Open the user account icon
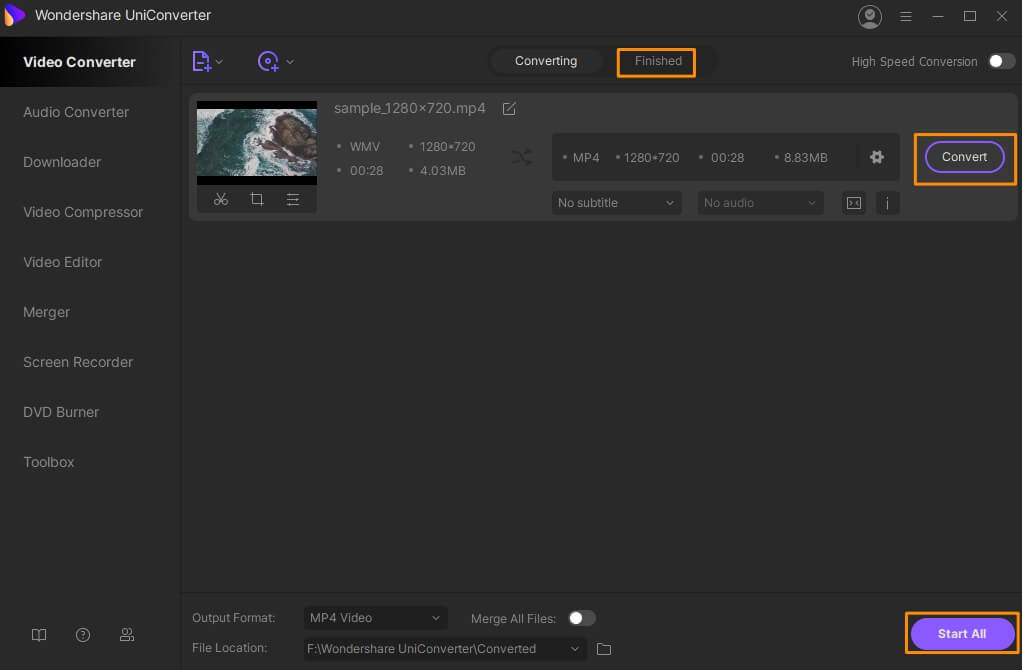This screenshot has height=670, width=1022. (x=869, y=16)
